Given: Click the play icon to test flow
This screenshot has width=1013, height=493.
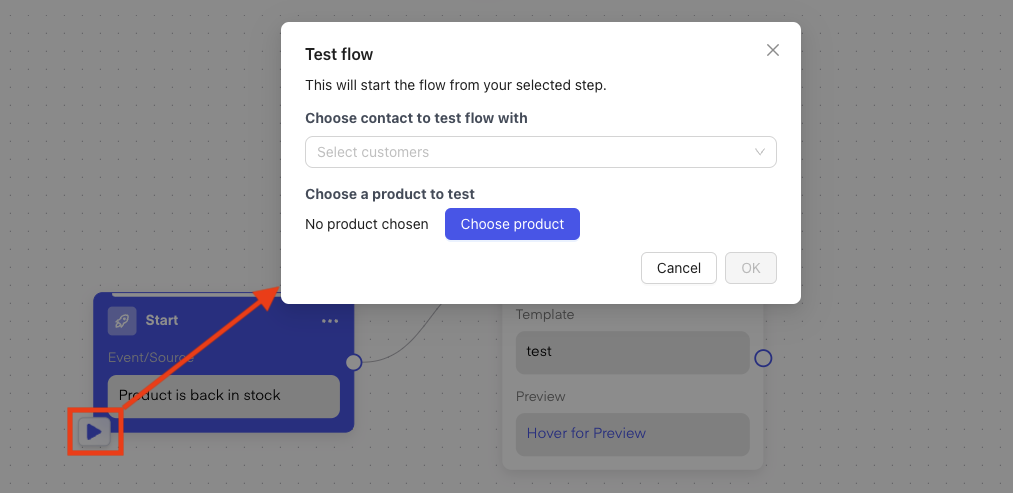Looking at the screenshot, I should (94, 432).
